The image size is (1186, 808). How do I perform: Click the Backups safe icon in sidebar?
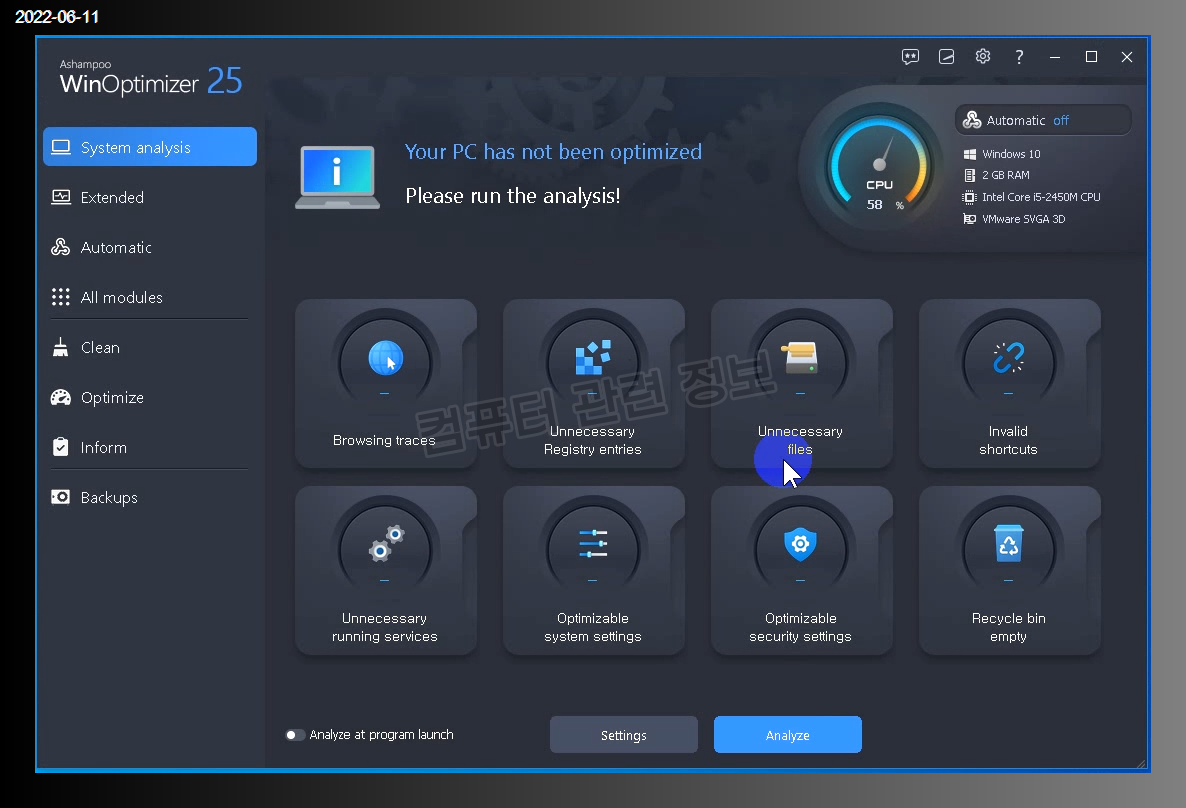point(61,497)
